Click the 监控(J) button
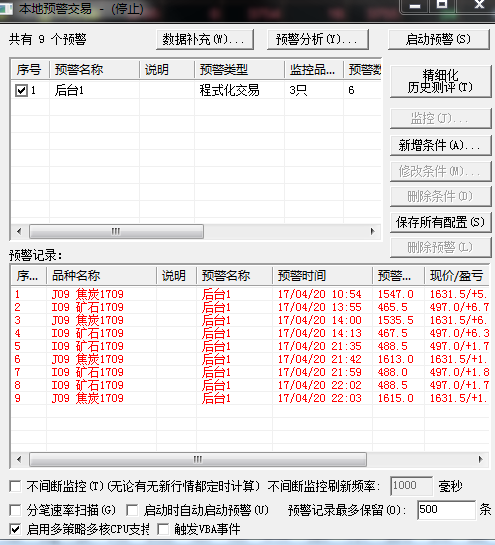495x545 pixels. coord(440,119)
